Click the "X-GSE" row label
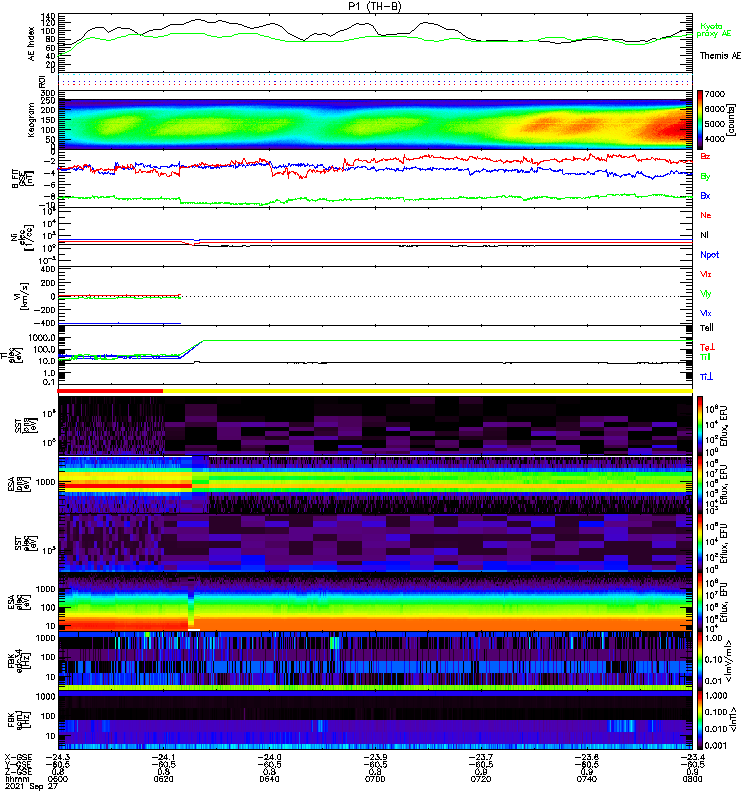 point(18,757)
